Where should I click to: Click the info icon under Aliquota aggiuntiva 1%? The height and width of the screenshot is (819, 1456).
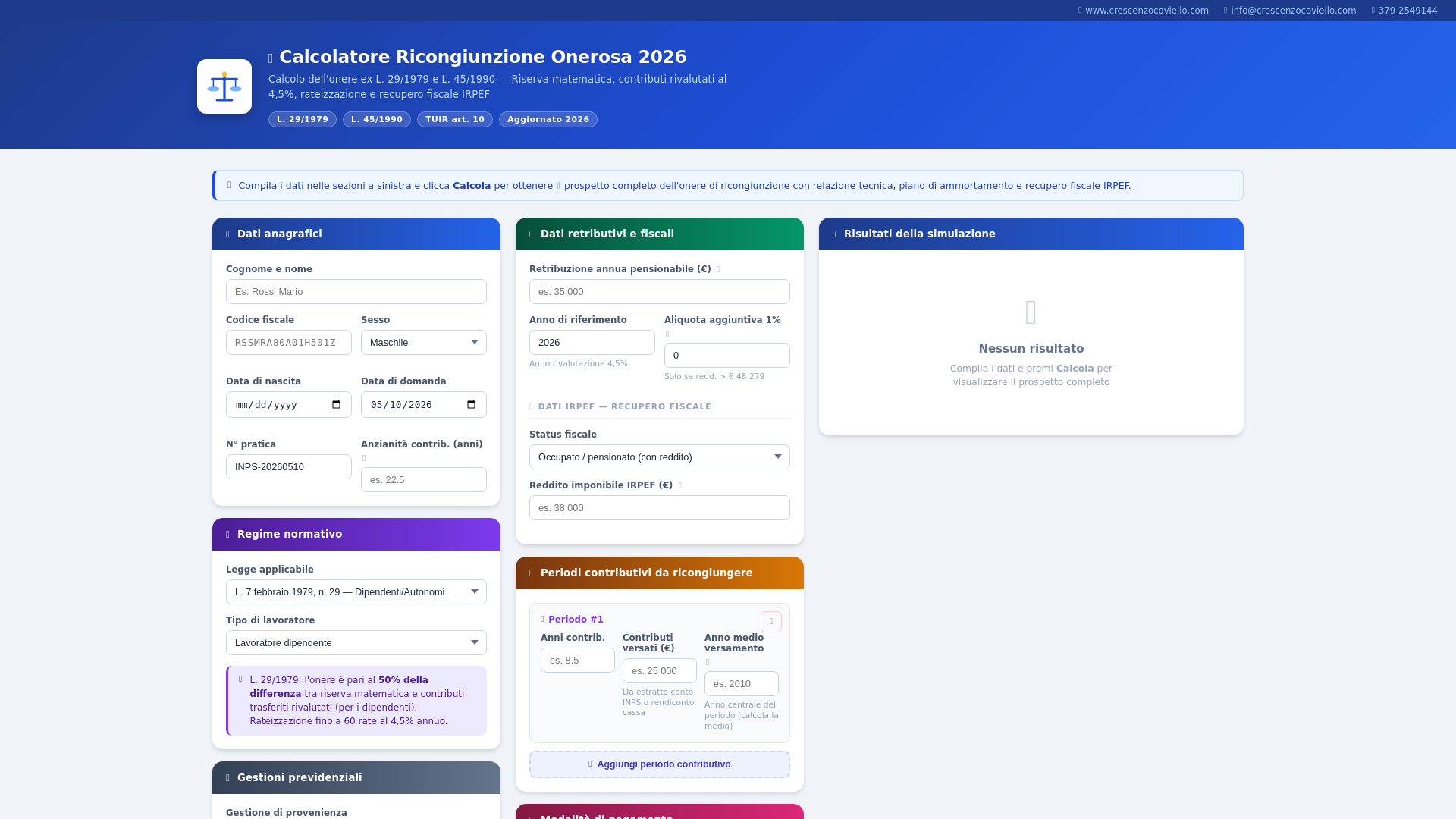point(667,334)
